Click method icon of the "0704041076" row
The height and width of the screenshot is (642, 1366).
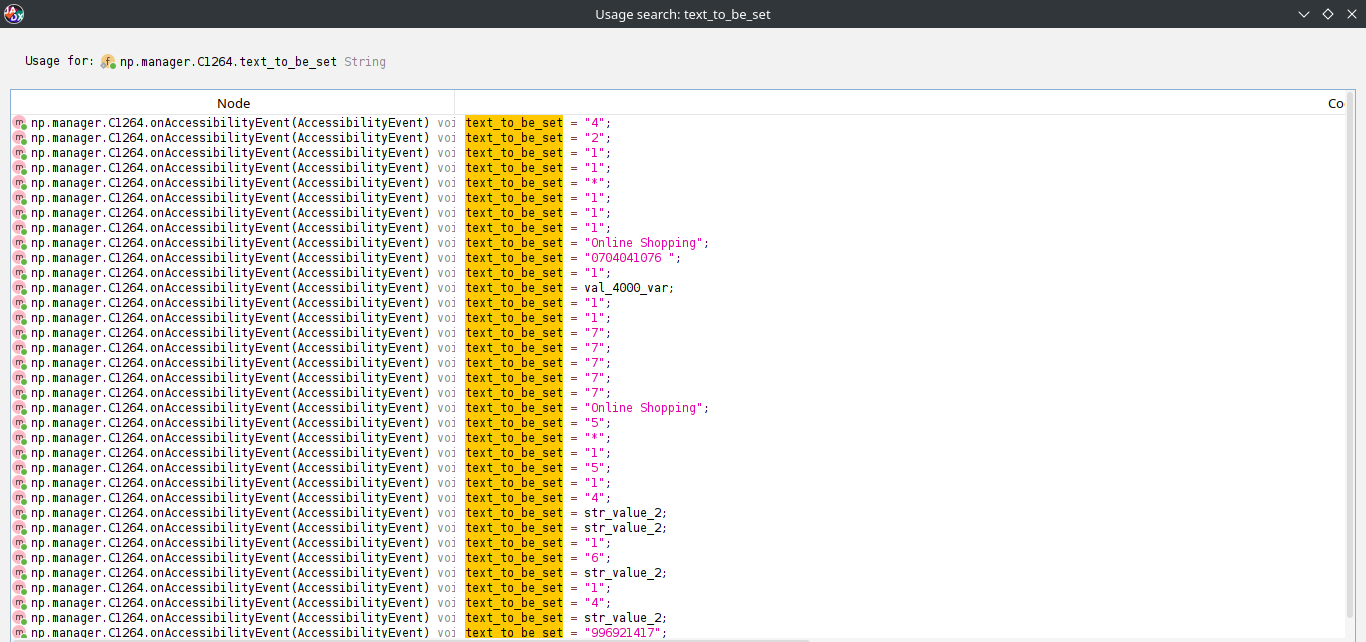tap(20, 258)
